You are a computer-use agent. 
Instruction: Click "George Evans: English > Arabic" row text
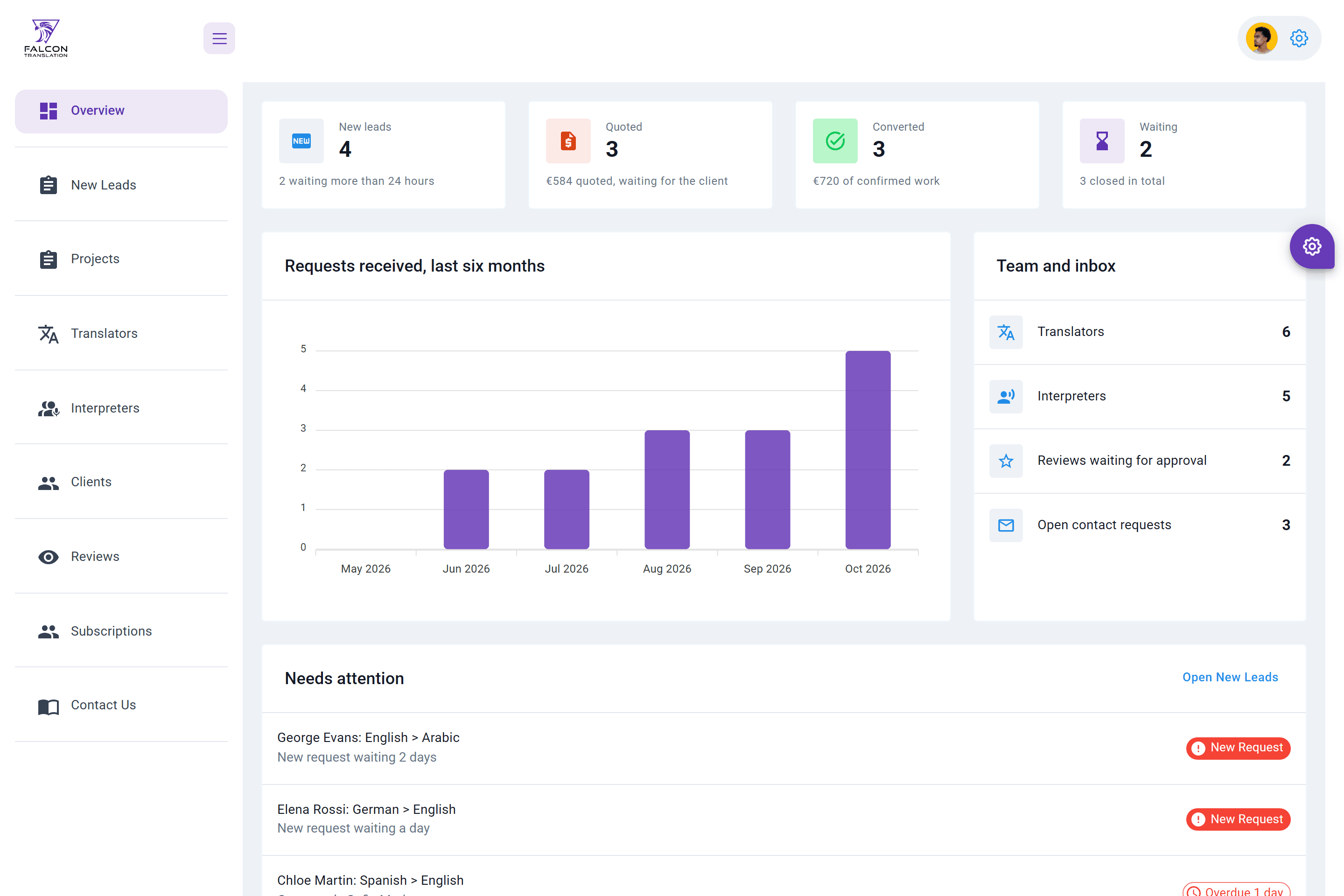(368, 738)
